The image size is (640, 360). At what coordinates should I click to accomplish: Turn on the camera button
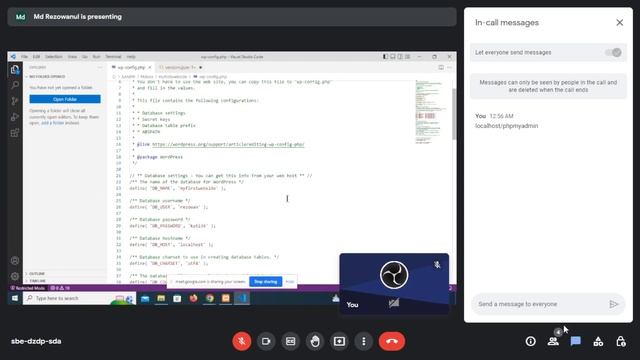click(266, 341)
